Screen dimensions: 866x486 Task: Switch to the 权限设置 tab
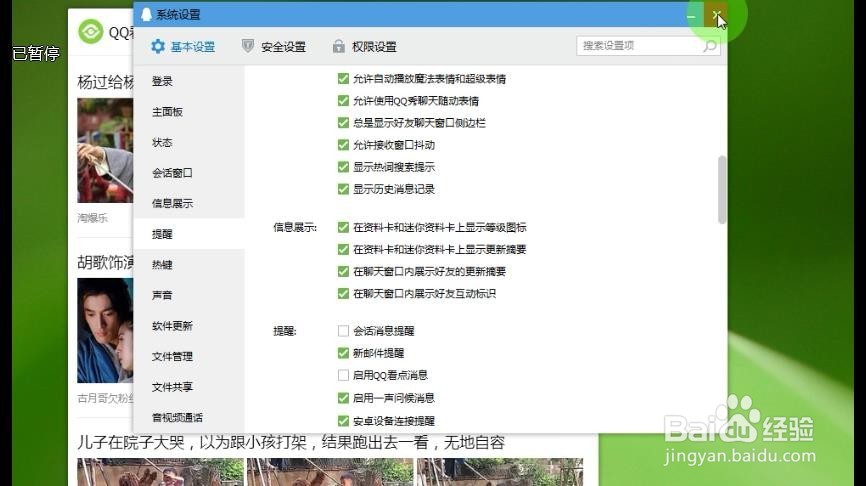click(x=365, y=47)
